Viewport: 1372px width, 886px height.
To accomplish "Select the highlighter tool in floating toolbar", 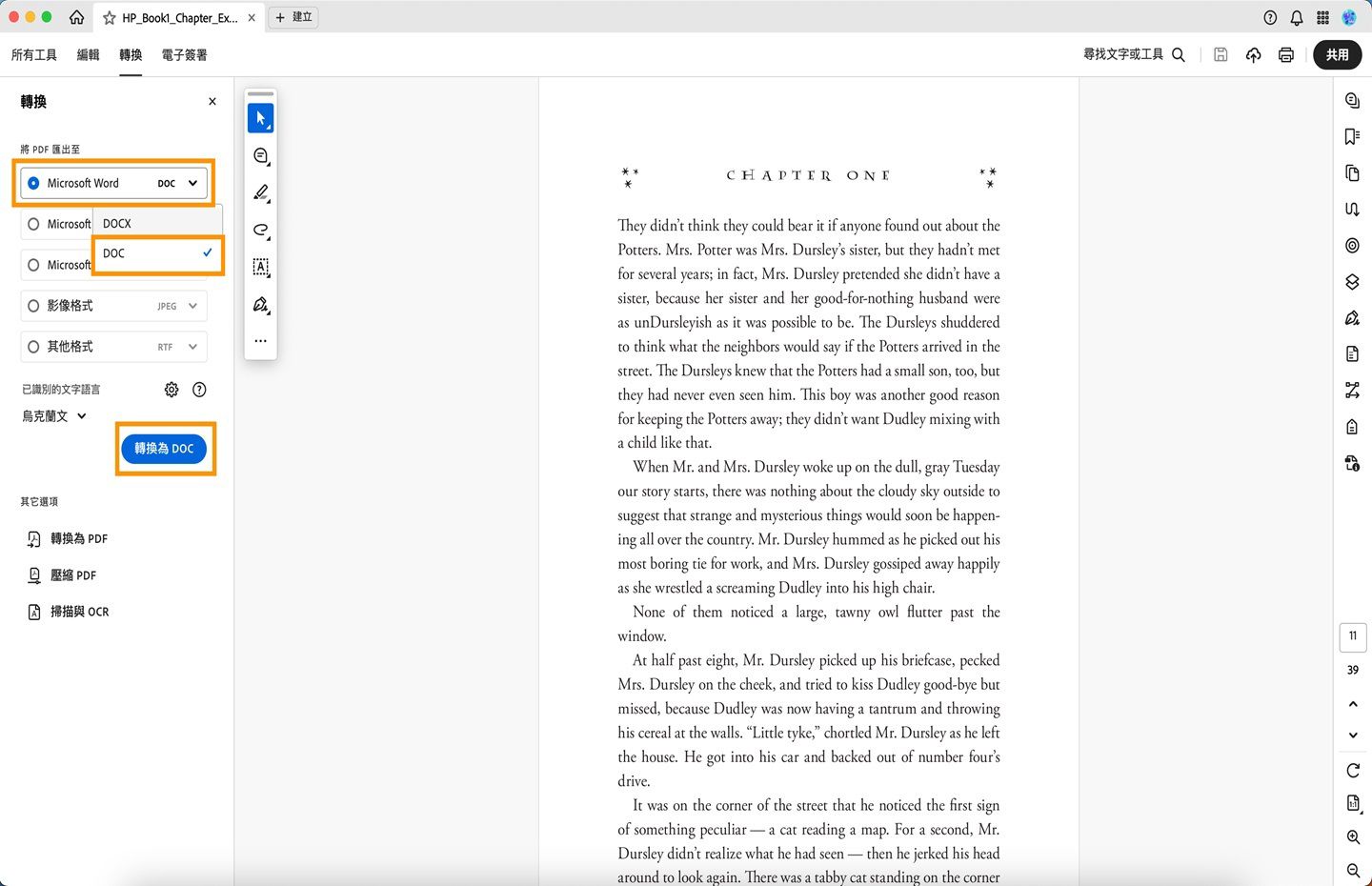I will coord(259,192).
